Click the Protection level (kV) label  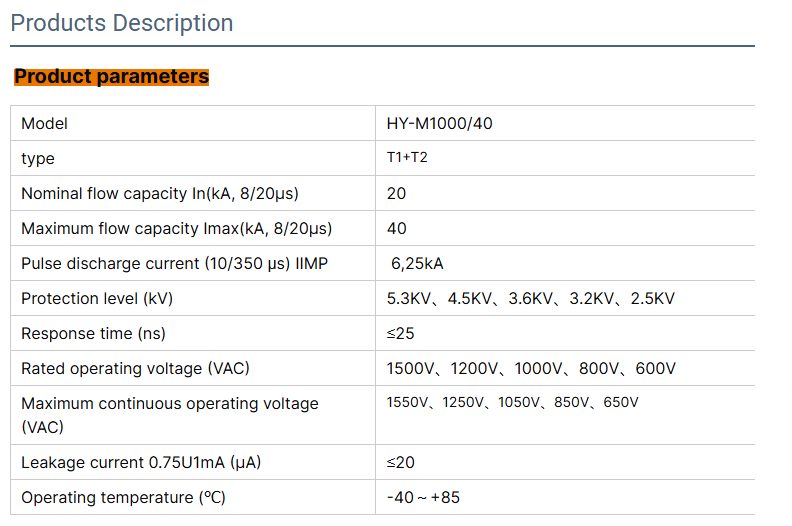pos(104,299)
